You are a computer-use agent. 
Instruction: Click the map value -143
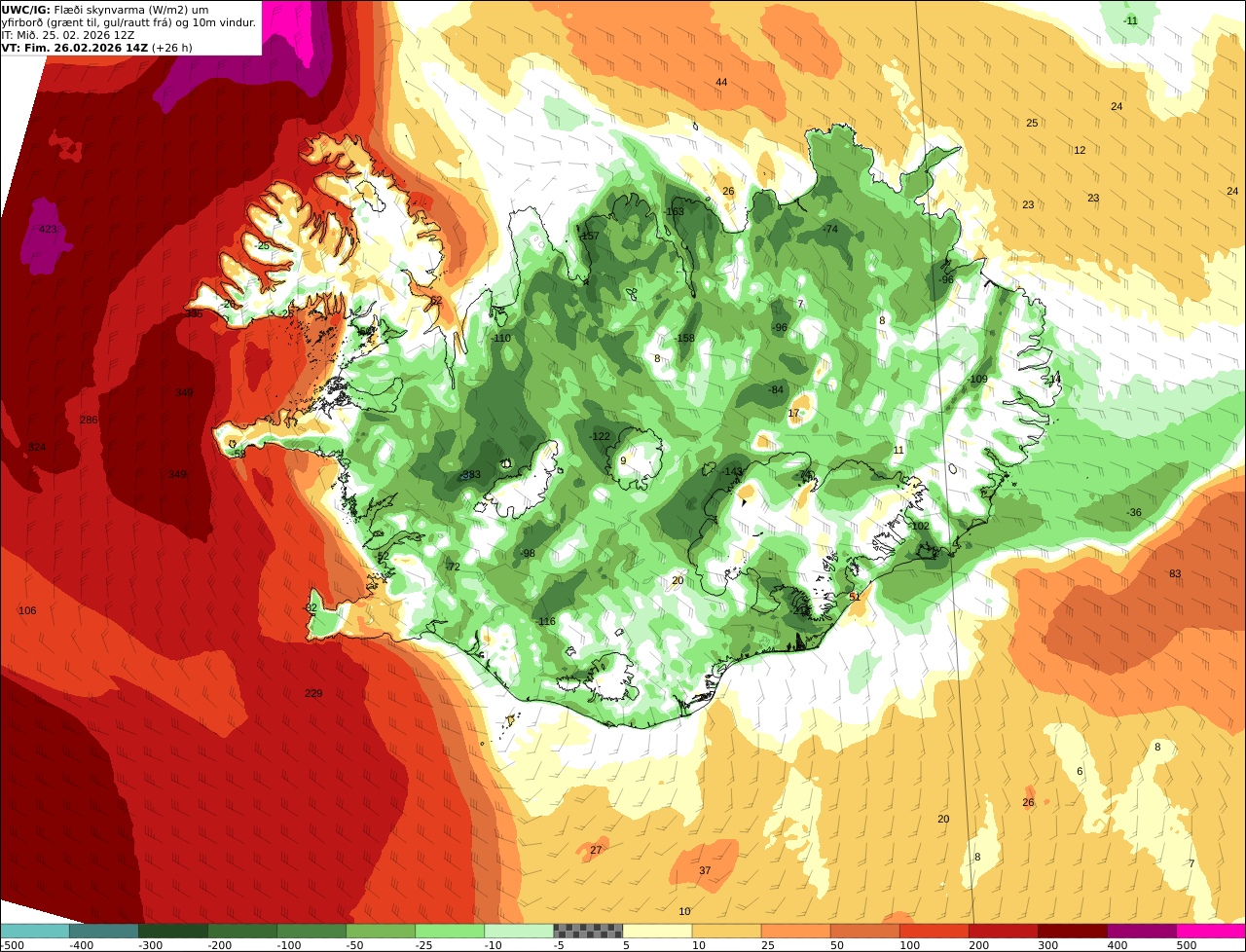tap(733, 472)
